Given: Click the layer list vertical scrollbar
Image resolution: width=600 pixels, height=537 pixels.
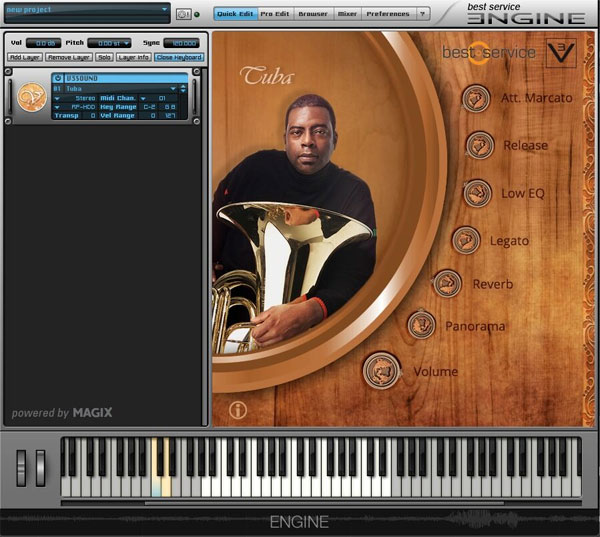Looking at the screenshot, I should tap(205, 245).
